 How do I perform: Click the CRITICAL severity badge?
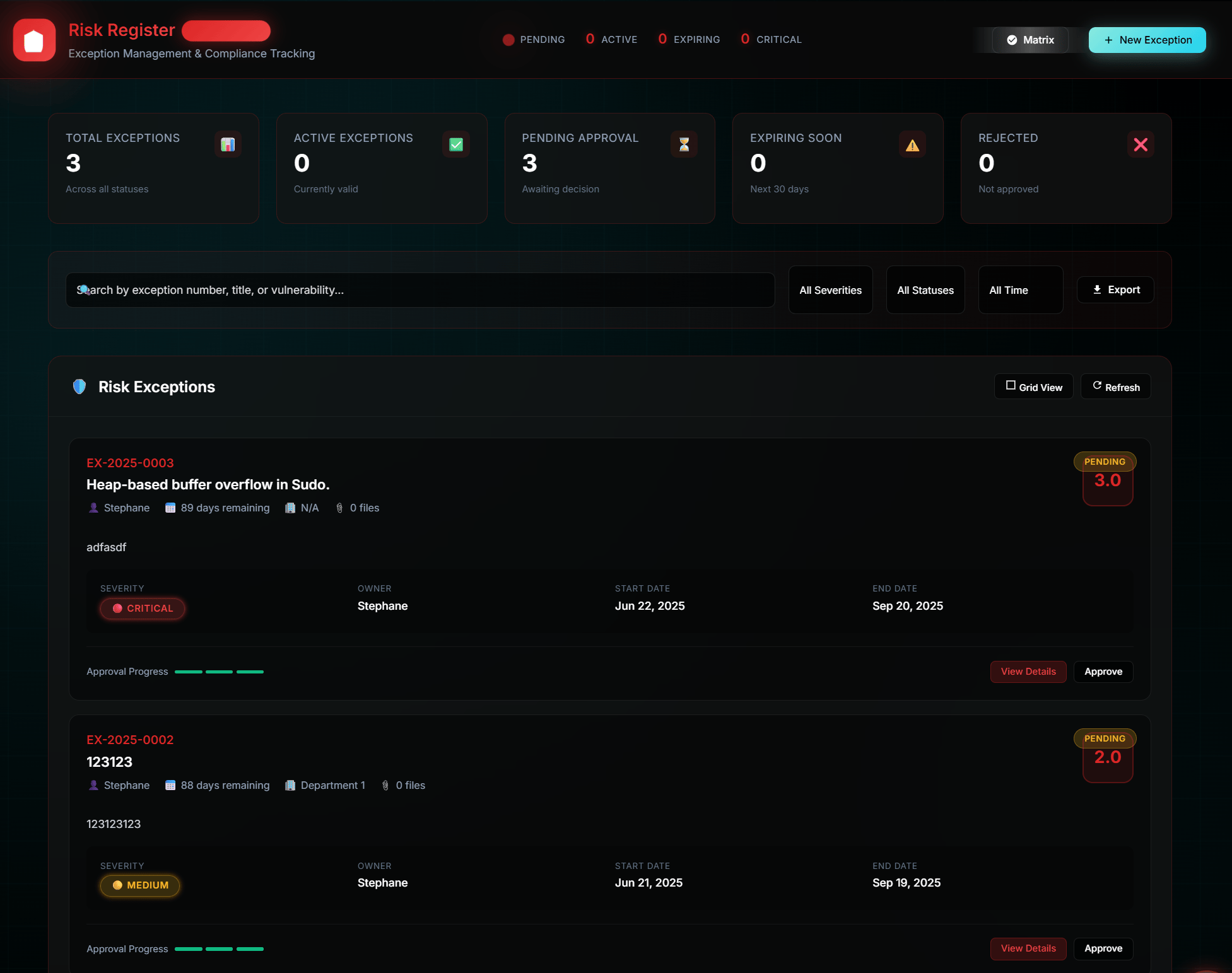(143, 609)
